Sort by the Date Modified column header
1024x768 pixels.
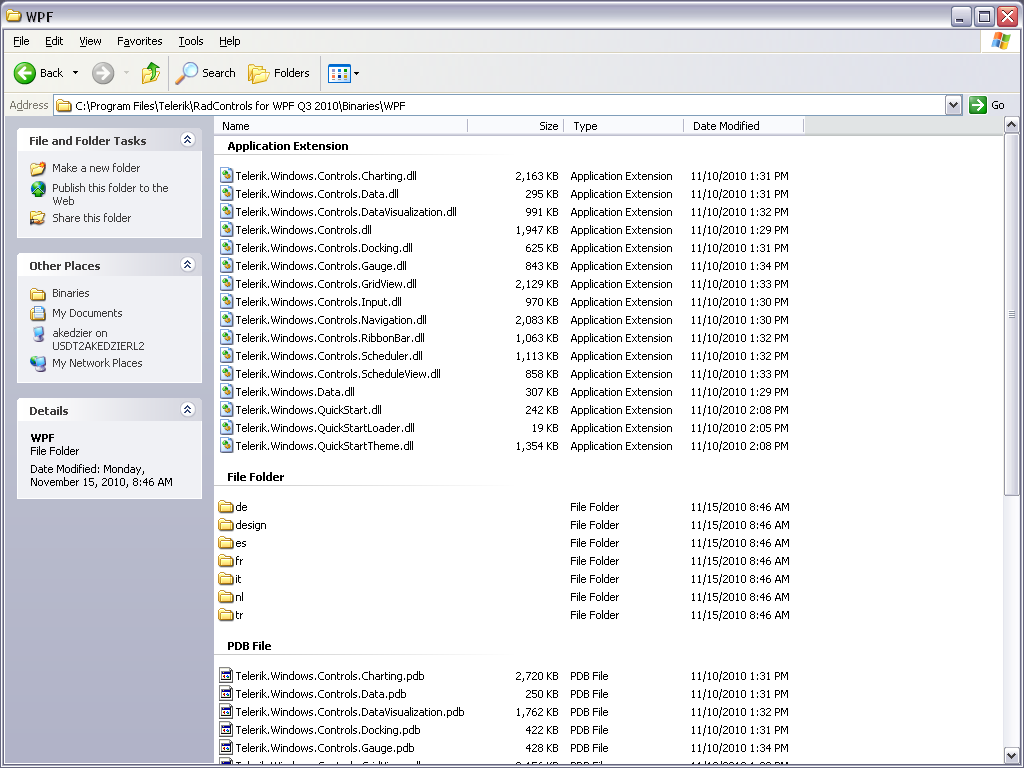pos(726,126)
